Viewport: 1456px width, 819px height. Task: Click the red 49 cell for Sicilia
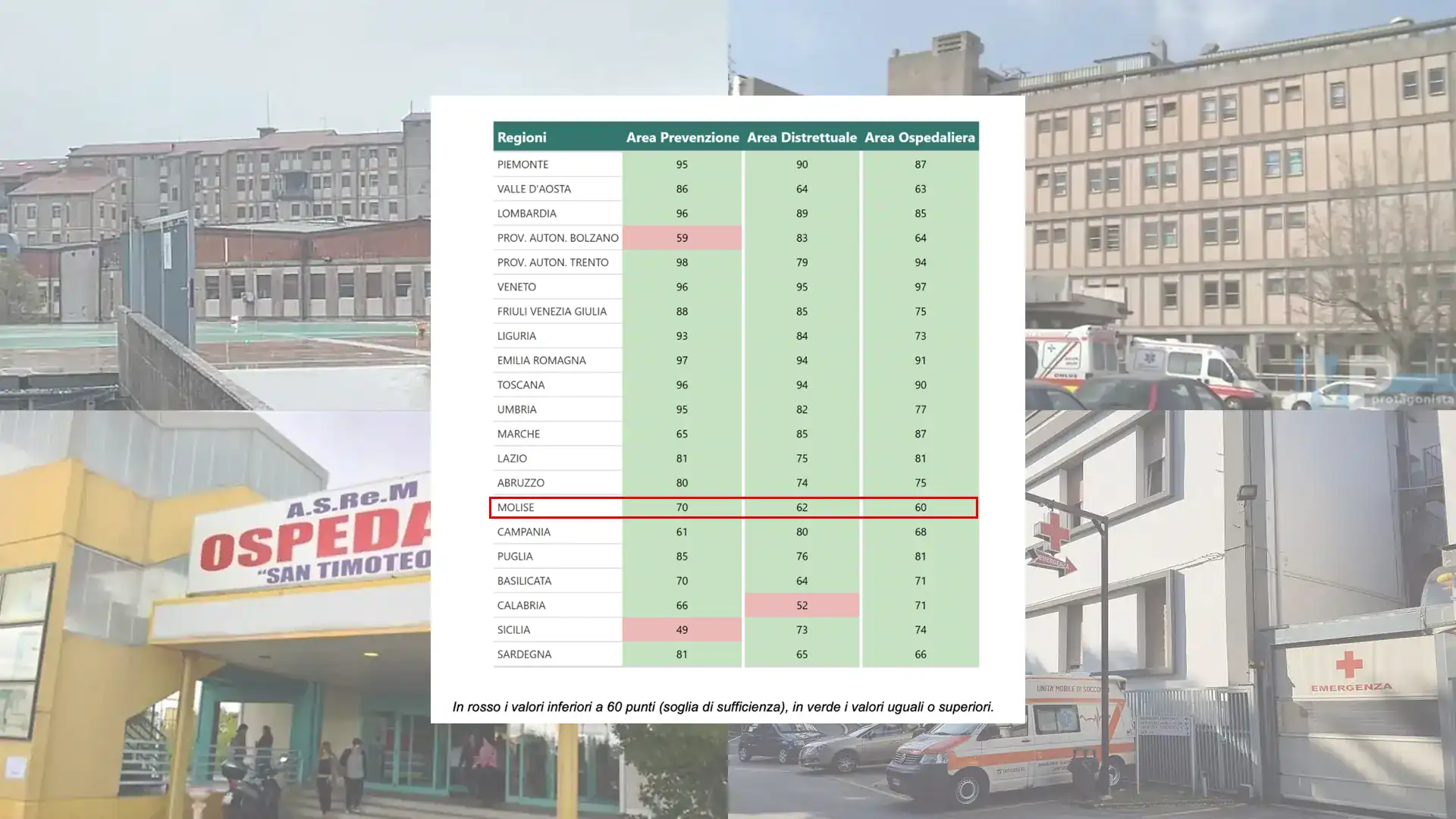[682, 629]
